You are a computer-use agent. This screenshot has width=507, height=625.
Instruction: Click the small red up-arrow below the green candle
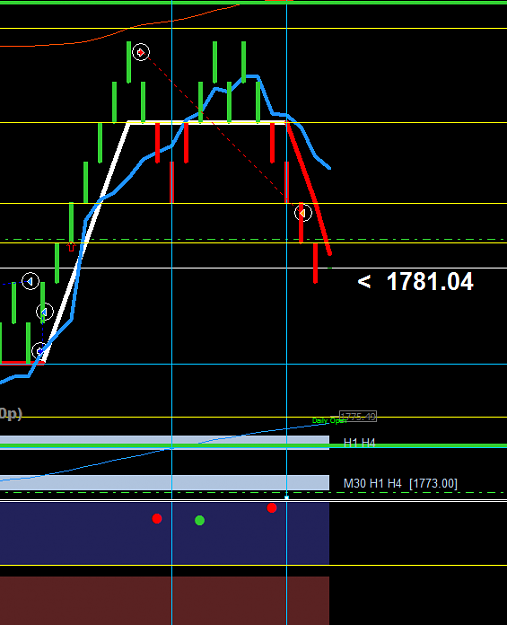point(71,247)
